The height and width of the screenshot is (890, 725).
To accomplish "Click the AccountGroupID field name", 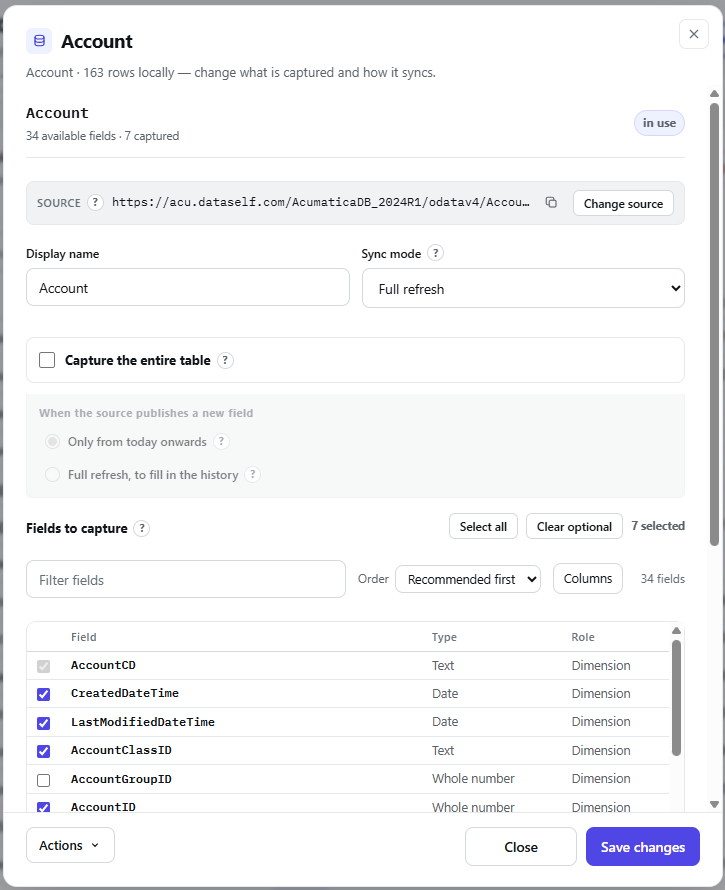I will 121,779.
